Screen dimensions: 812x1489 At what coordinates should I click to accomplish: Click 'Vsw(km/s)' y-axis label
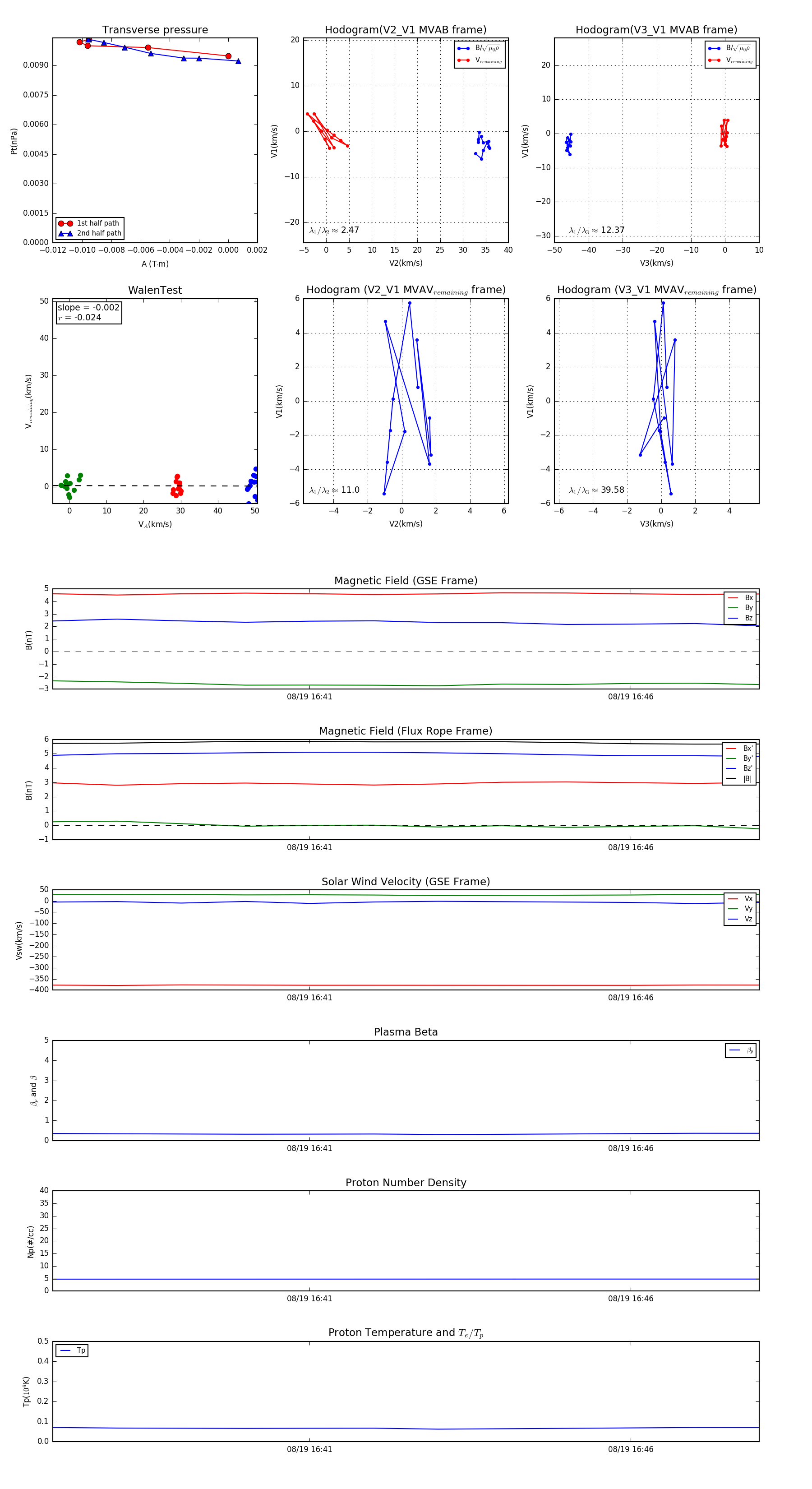coord(19,940)
